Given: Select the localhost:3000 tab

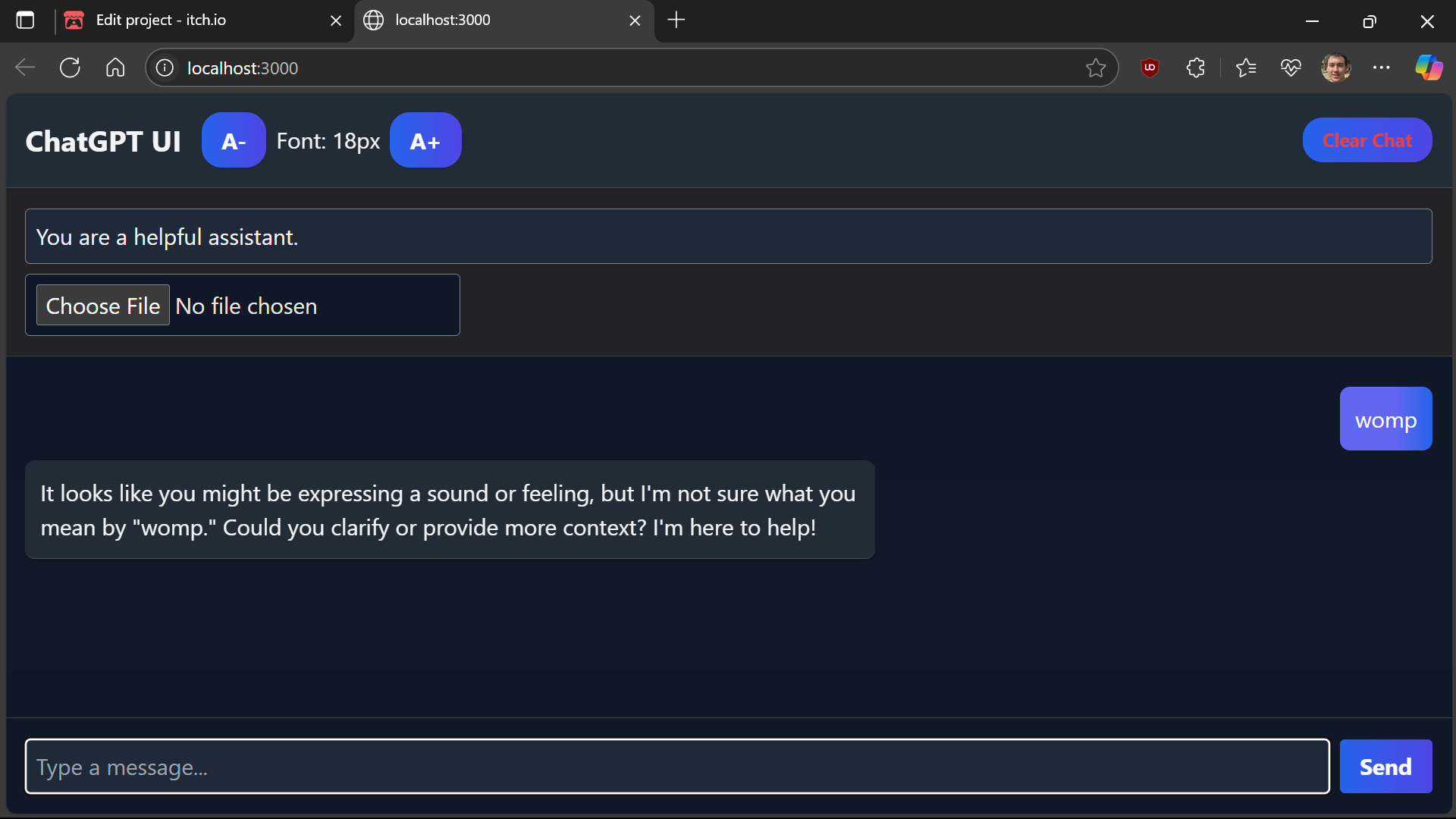Looking at the screenshot, I should [x=504, y=20].
